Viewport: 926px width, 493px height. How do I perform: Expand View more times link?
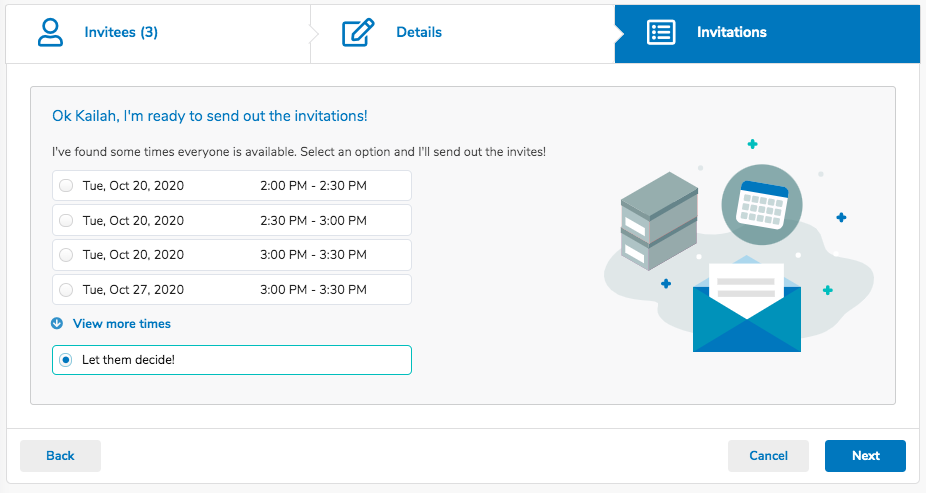point(122,324)
